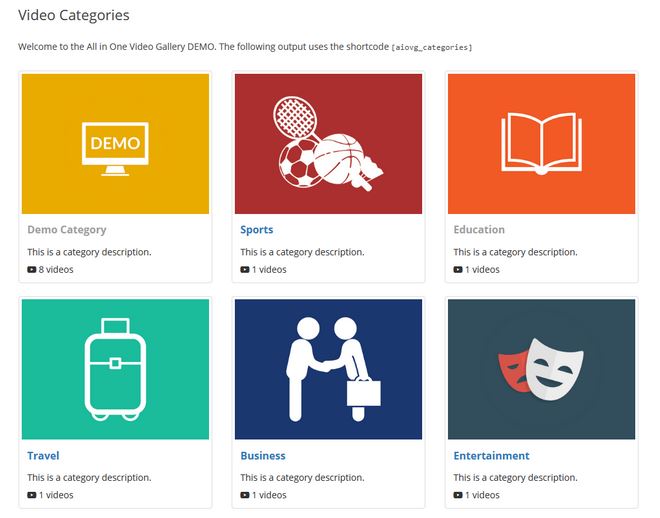The height and width of the screenshot is (518, 660).
Task: Open the Travel suitcase thumbnail
Action: (115, 369)
